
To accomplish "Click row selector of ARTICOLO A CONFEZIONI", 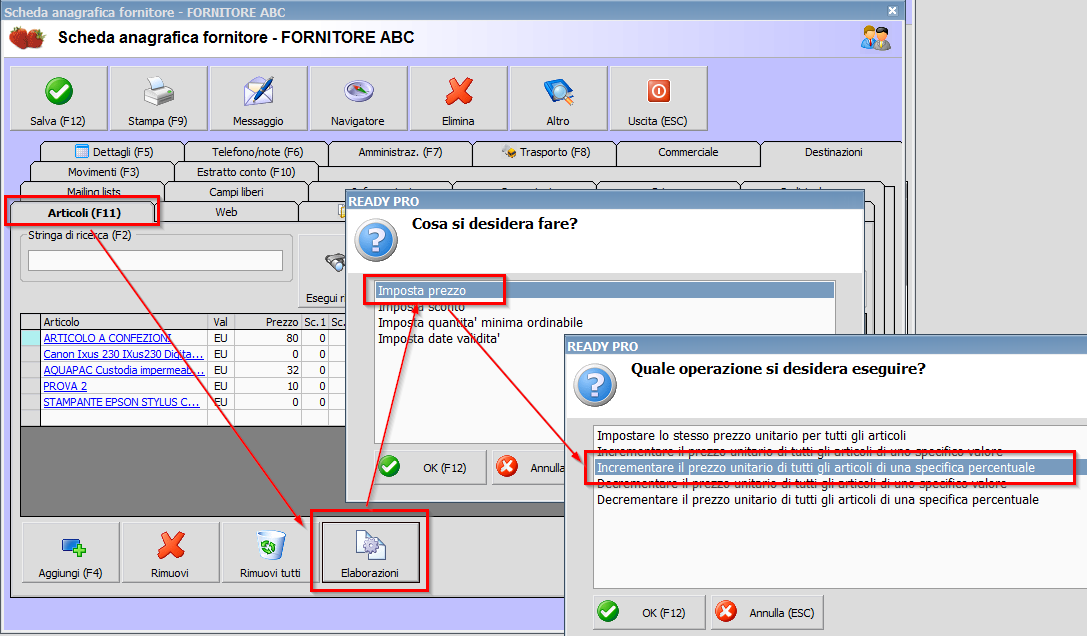I will click(31, 338).
